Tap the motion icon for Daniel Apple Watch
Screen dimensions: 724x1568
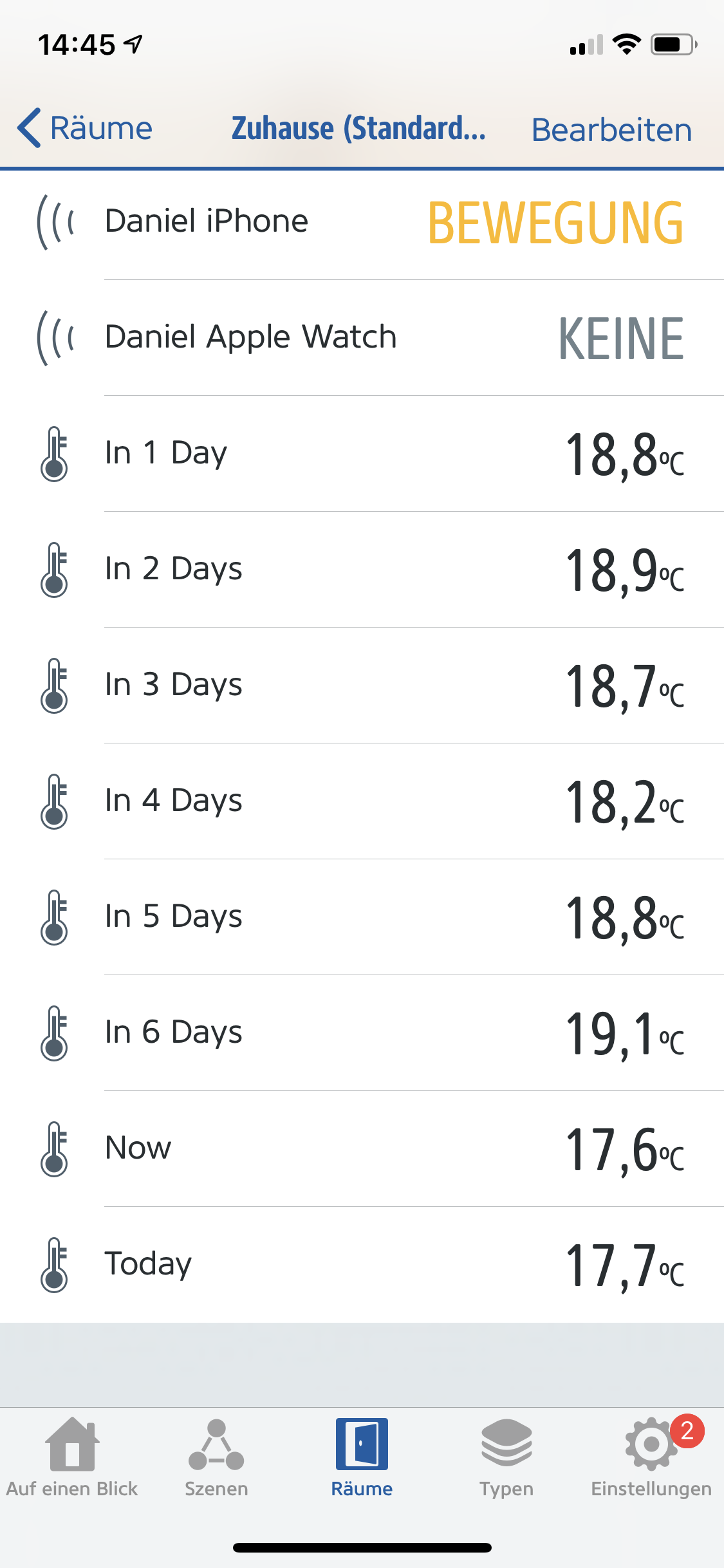pos(55,337)
